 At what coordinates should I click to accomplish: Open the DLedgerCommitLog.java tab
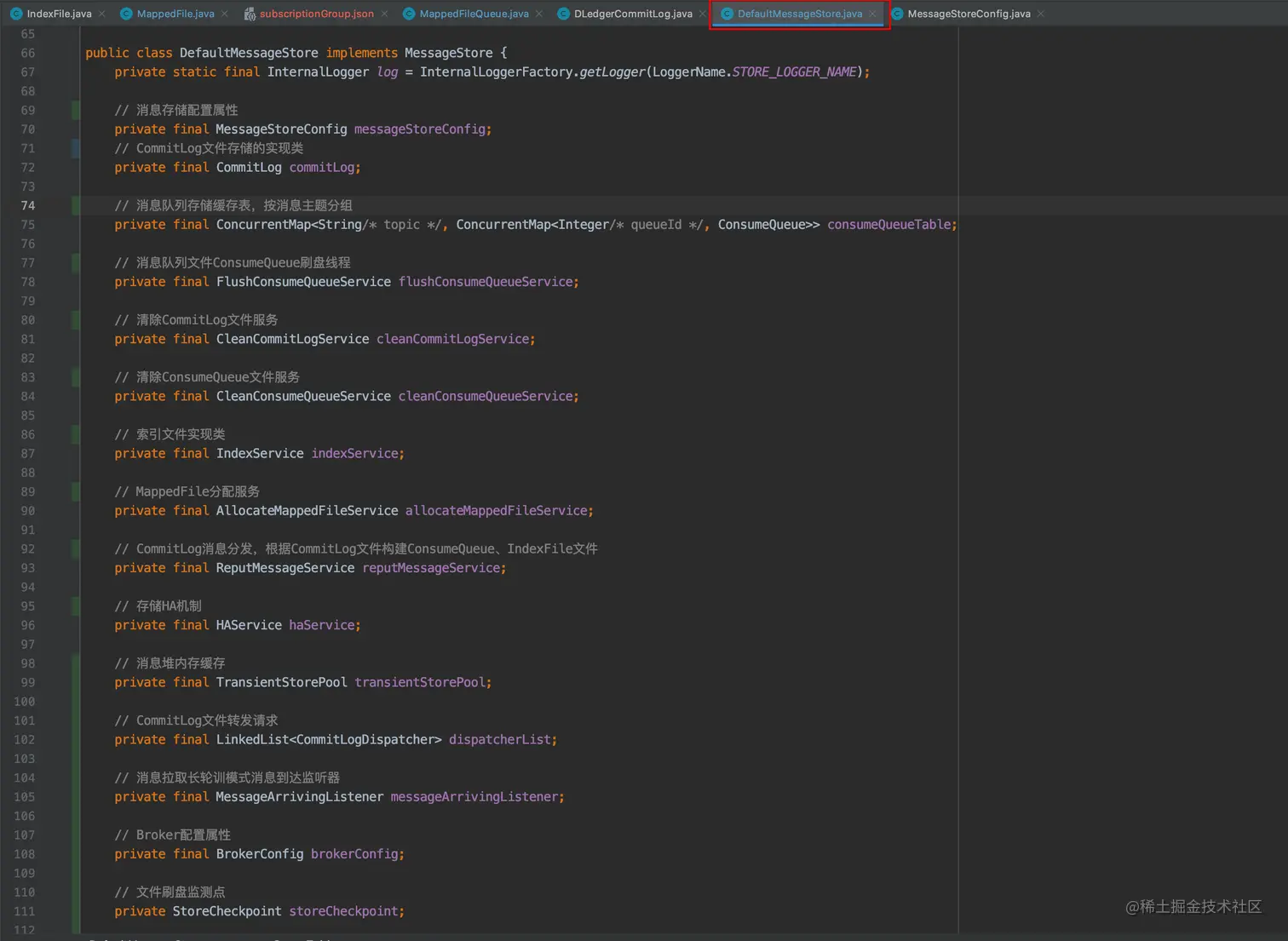(x=633, y=14)
